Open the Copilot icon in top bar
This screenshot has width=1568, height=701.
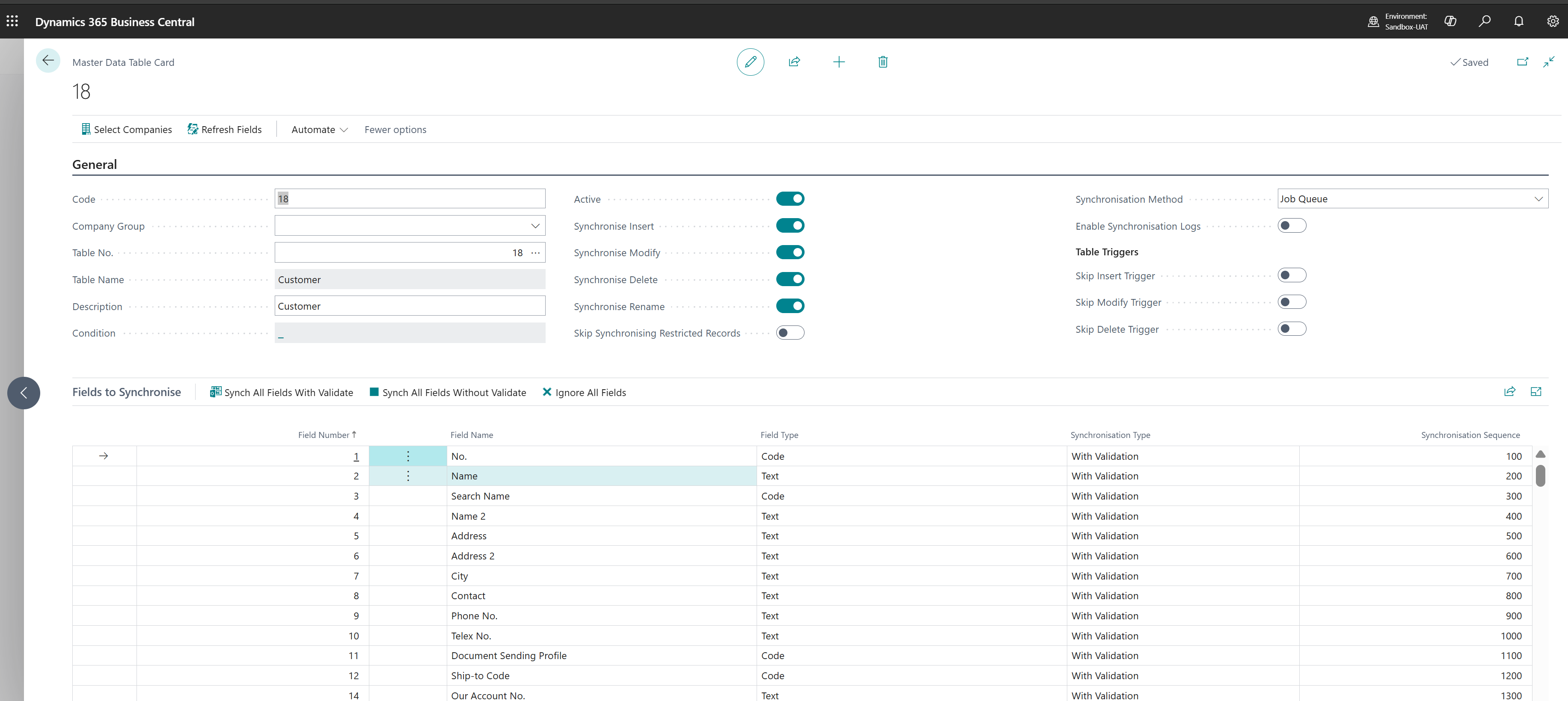tap(1450, 21)
